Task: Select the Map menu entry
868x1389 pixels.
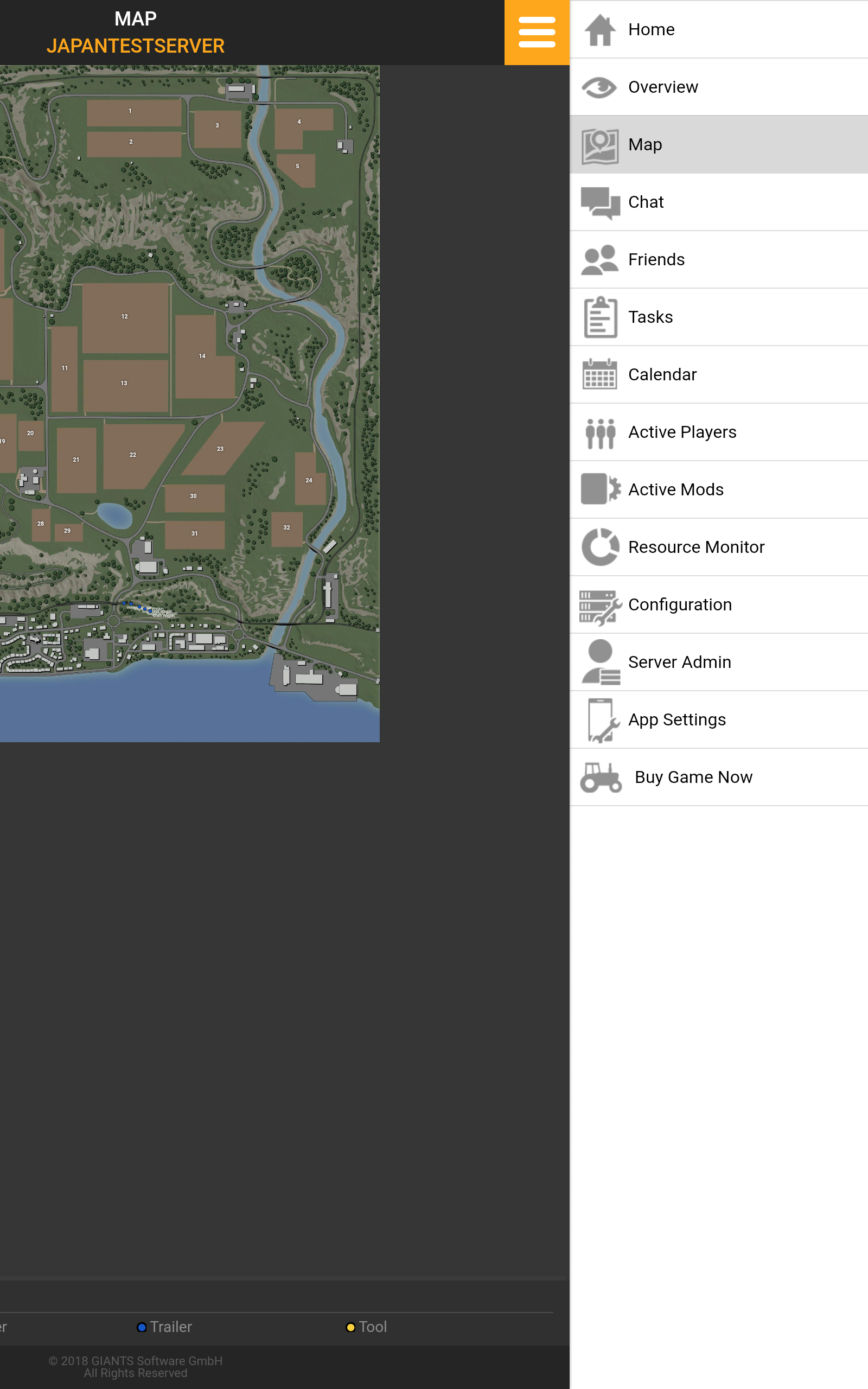Action: 644,145
